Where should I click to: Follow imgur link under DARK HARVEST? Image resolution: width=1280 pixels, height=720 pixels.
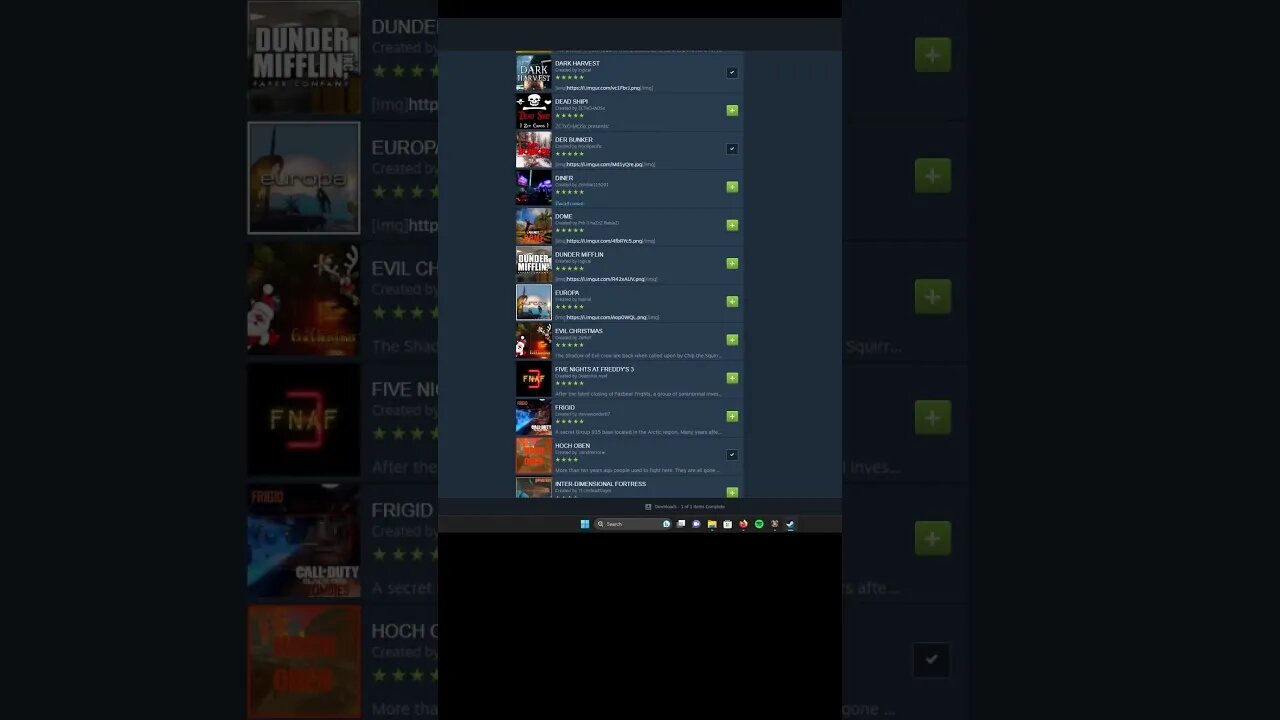pos(602,88)
